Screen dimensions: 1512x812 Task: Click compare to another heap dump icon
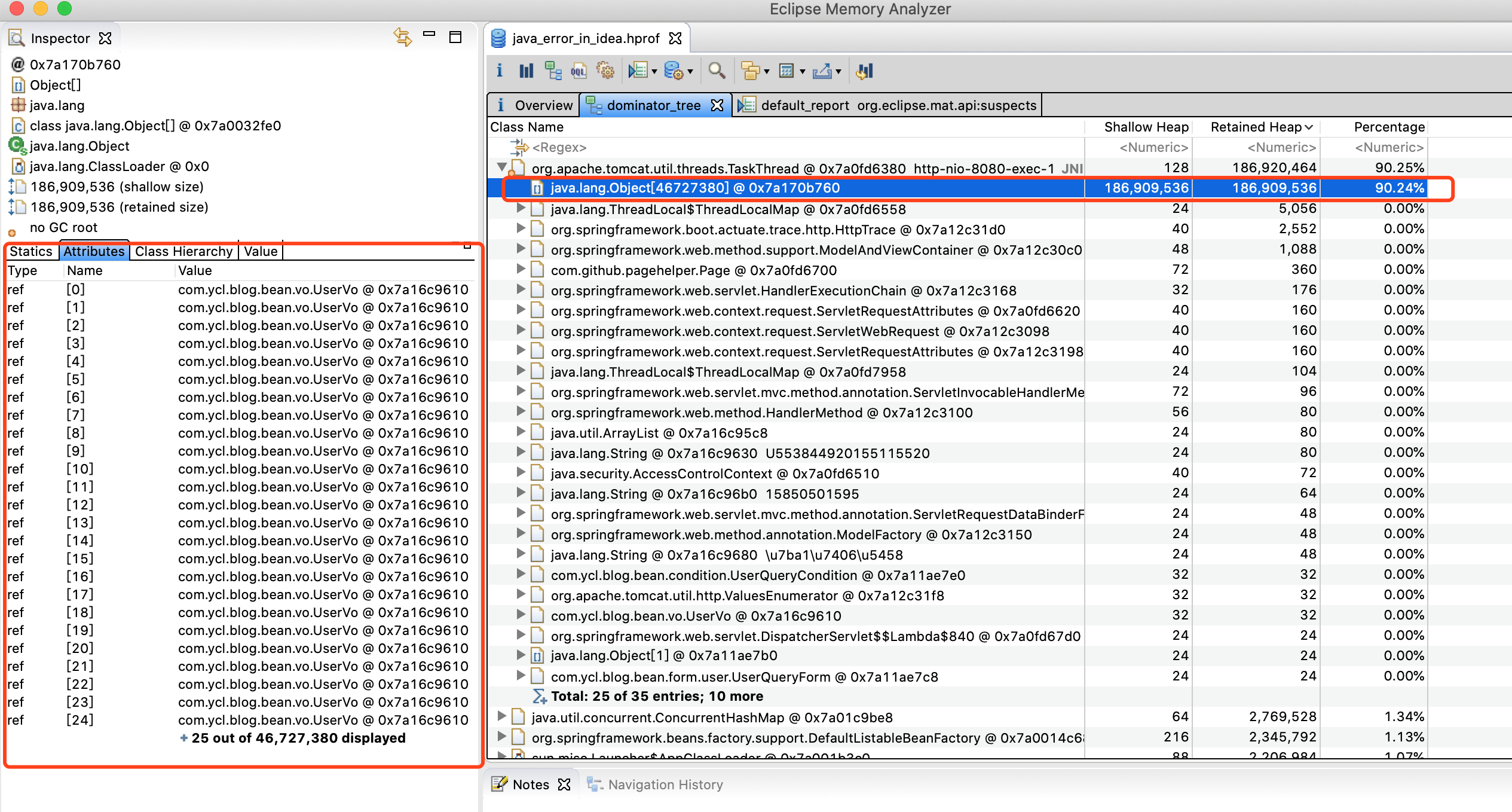(864, 71)
